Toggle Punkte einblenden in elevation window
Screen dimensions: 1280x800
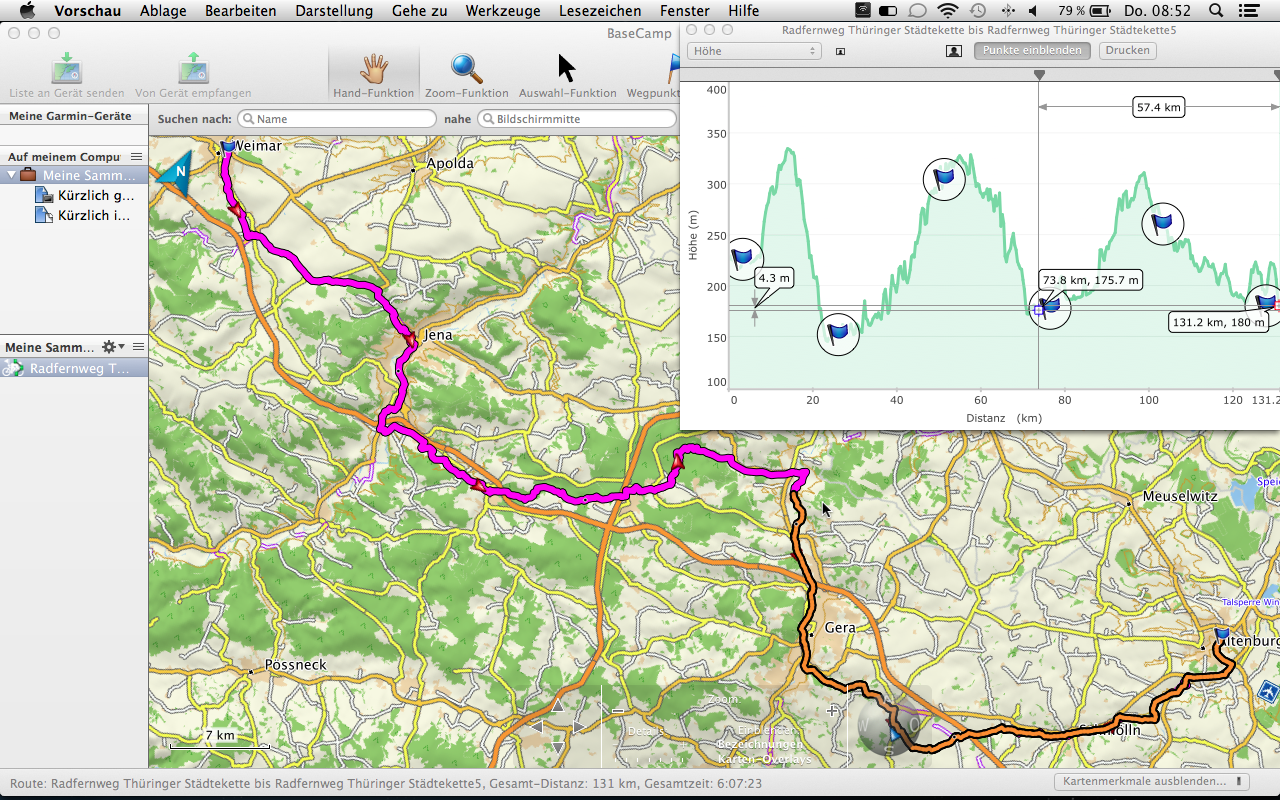(x=1032, y=50)
